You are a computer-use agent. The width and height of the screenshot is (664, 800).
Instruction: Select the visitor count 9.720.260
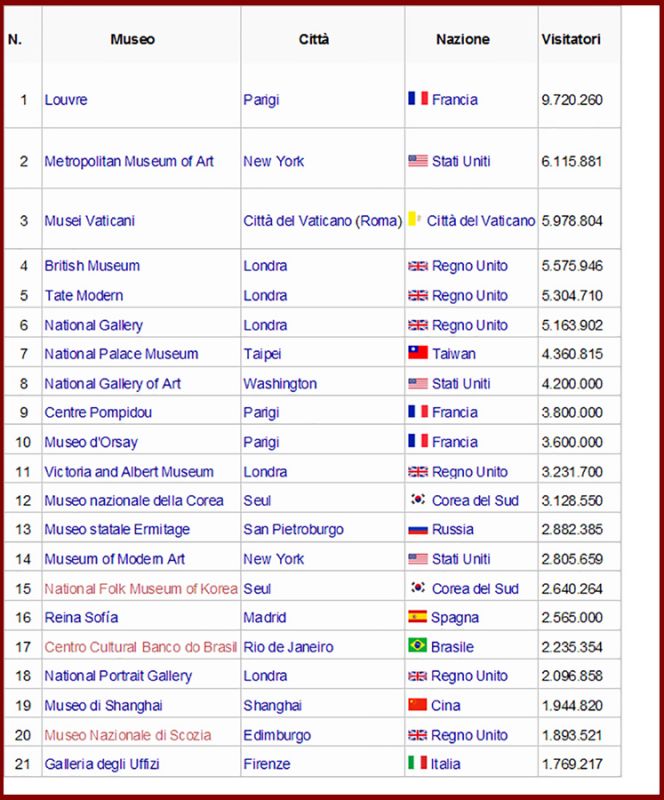click(572, 99)
